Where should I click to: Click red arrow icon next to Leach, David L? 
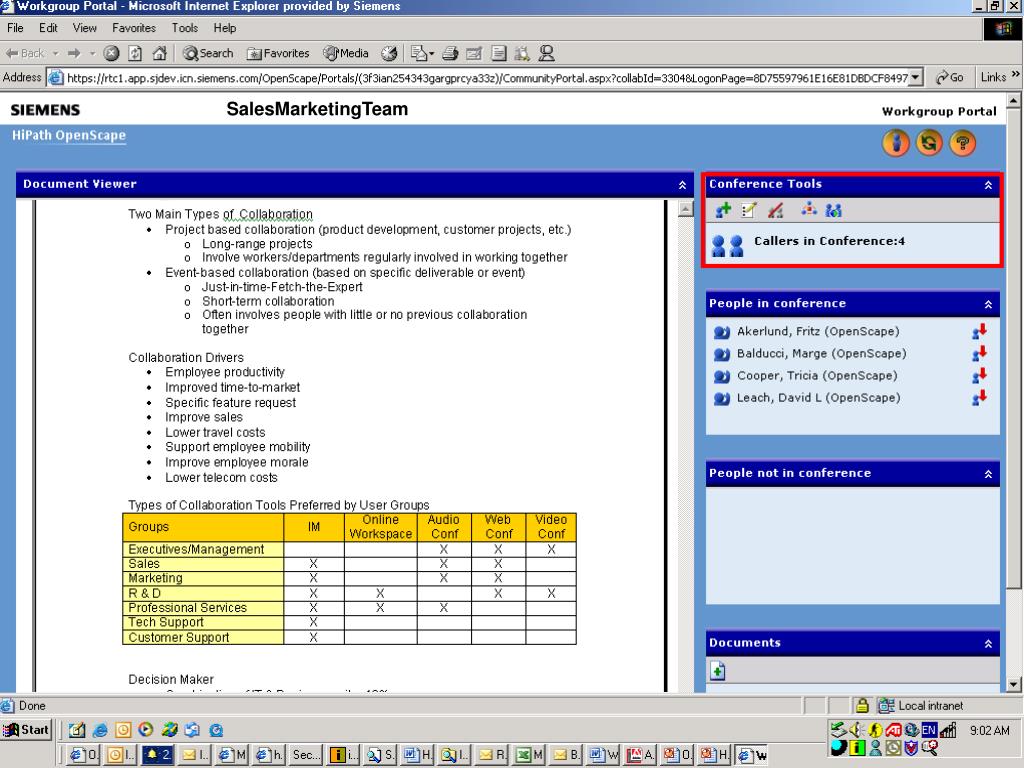coord(979,398)
